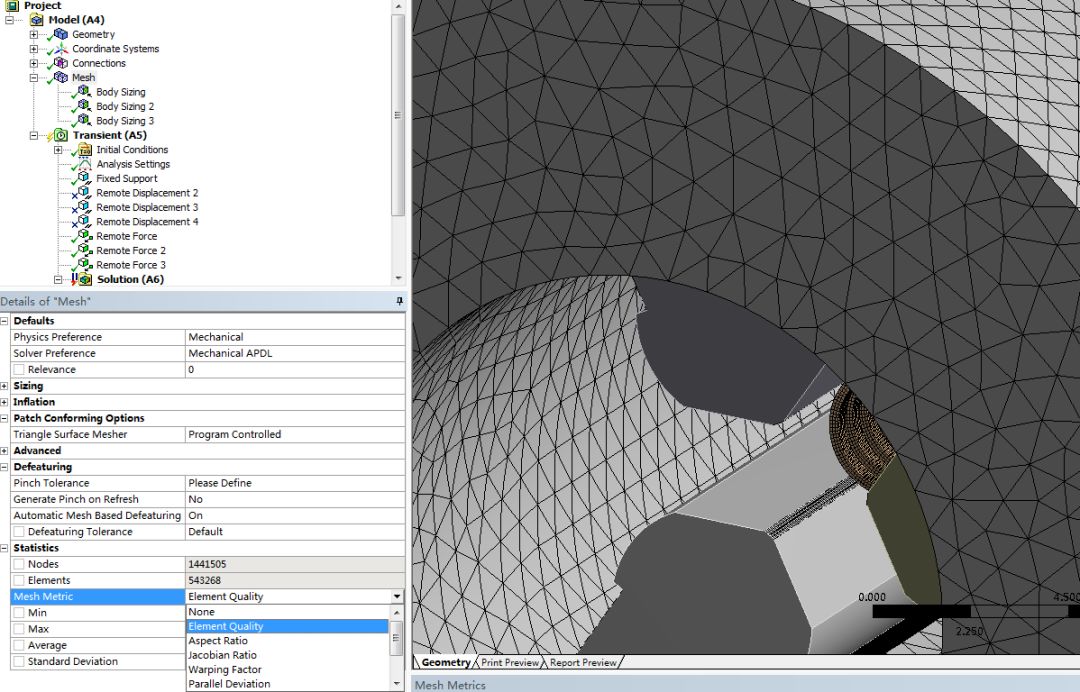Choose Aspect Ratio in metric list
1080x692 pixels.
tap(288, 641)
